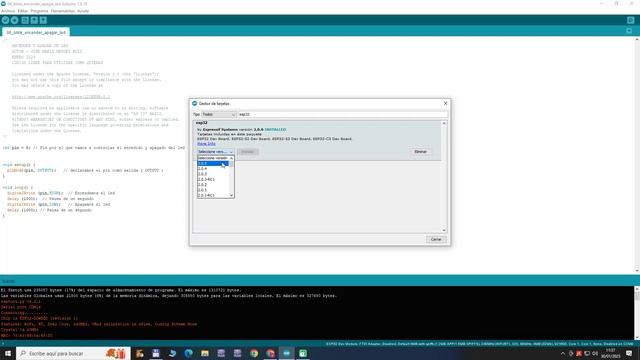640x360 pixels.
Task: Select version 2.0.3 in the list
Action: pos(213,174)
